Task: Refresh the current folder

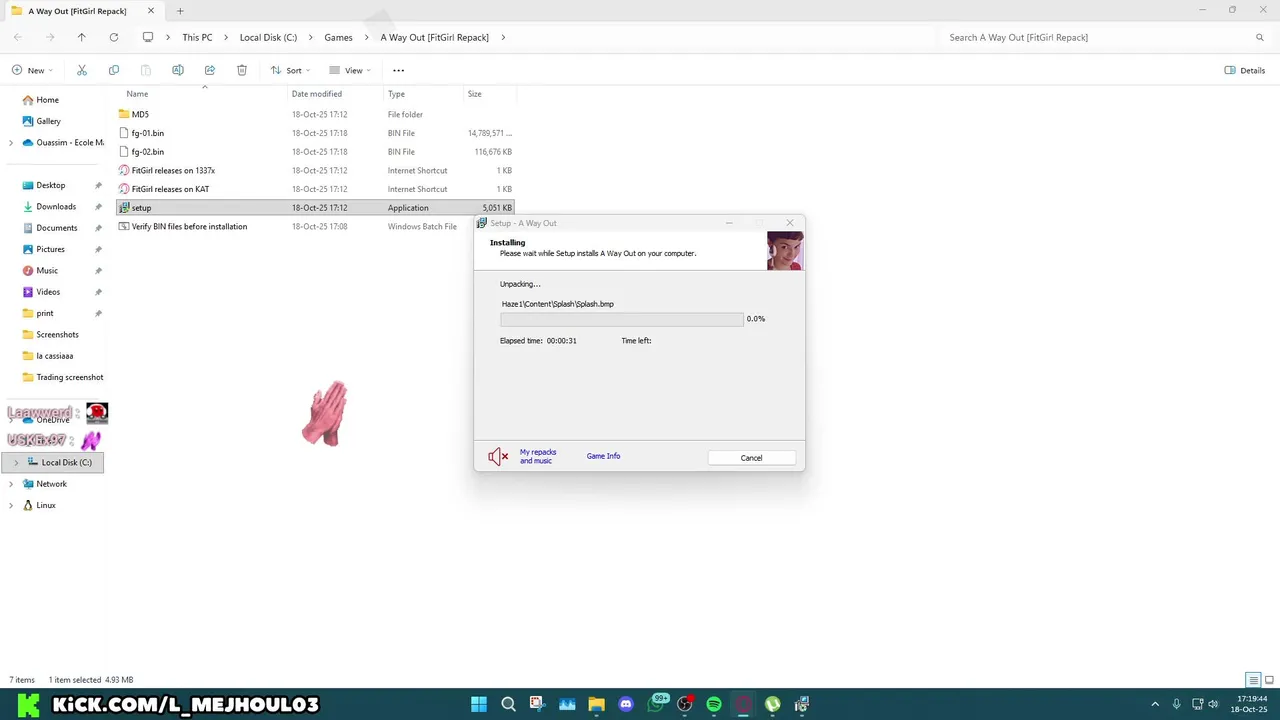Action: (x=114, y=37)
